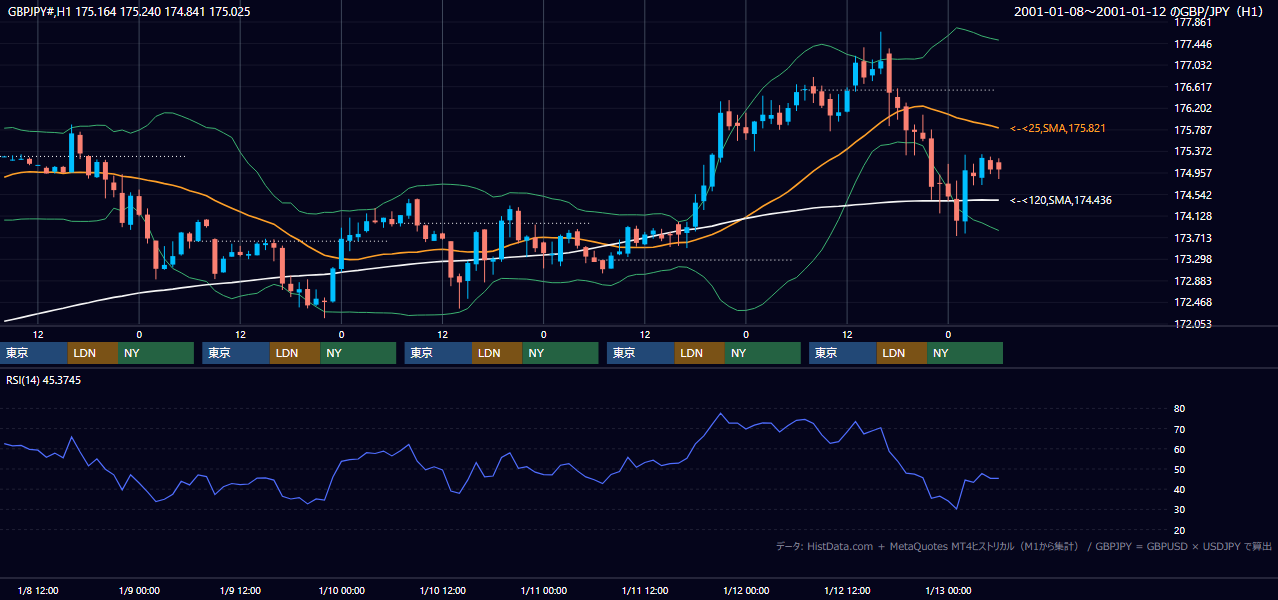This screenshot has height=600, width=1278.
Task: Pick the RSI scale value 20
Action: pos(1180,530)
